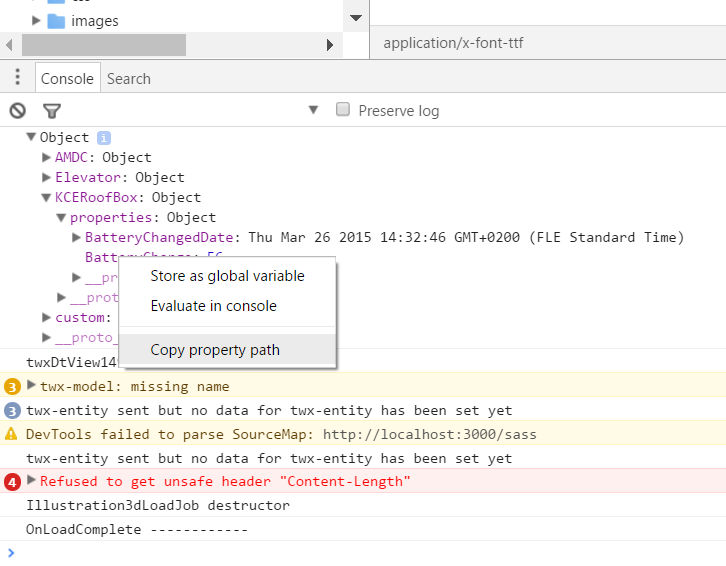
Task: Click the orange 3 warning count badge
Action: [13, 386]
